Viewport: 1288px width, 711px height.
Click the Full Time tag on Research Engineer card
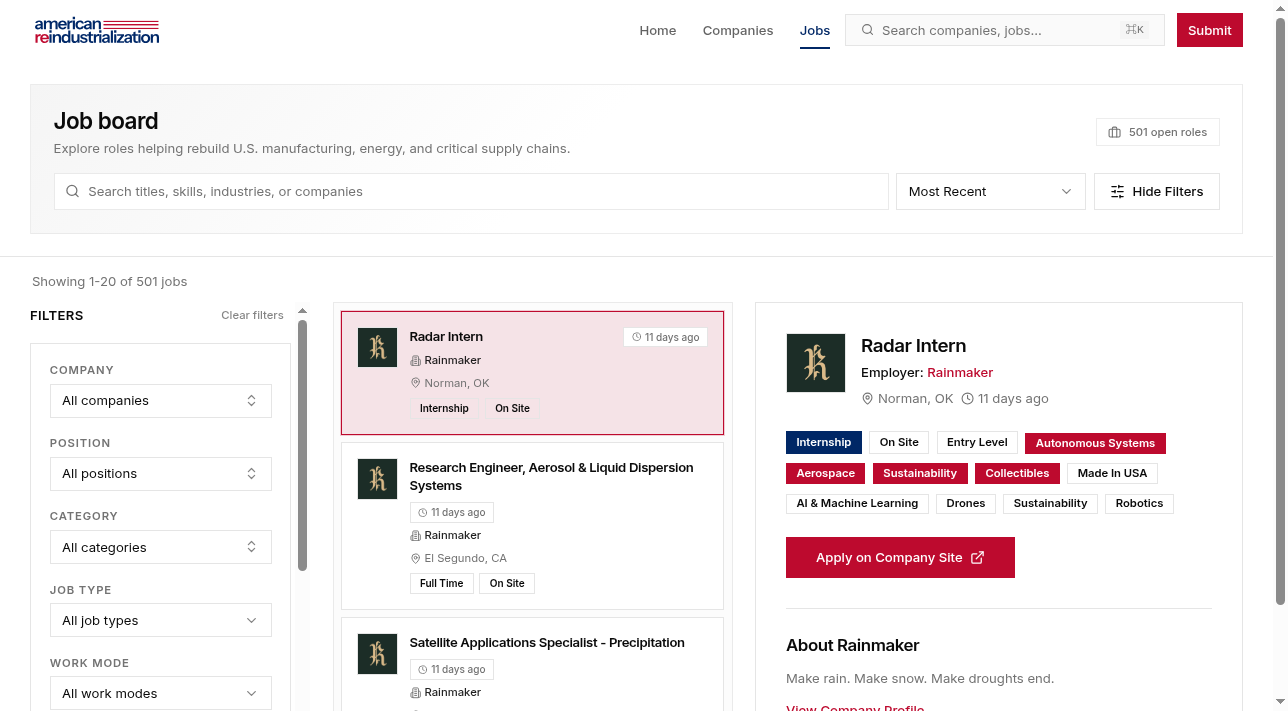441,583
